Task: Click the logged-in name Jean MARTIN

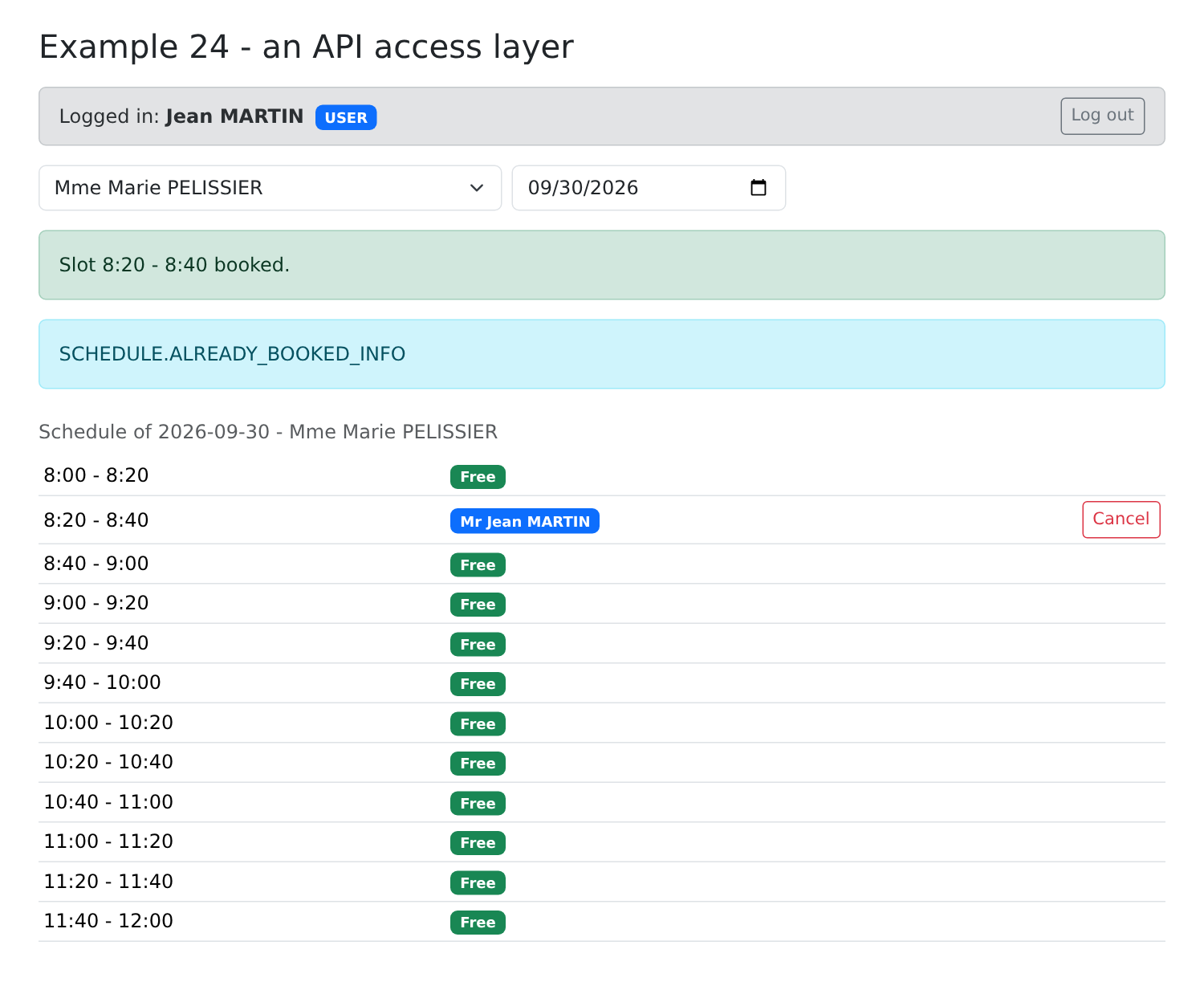Action: (x=234, y=116)
